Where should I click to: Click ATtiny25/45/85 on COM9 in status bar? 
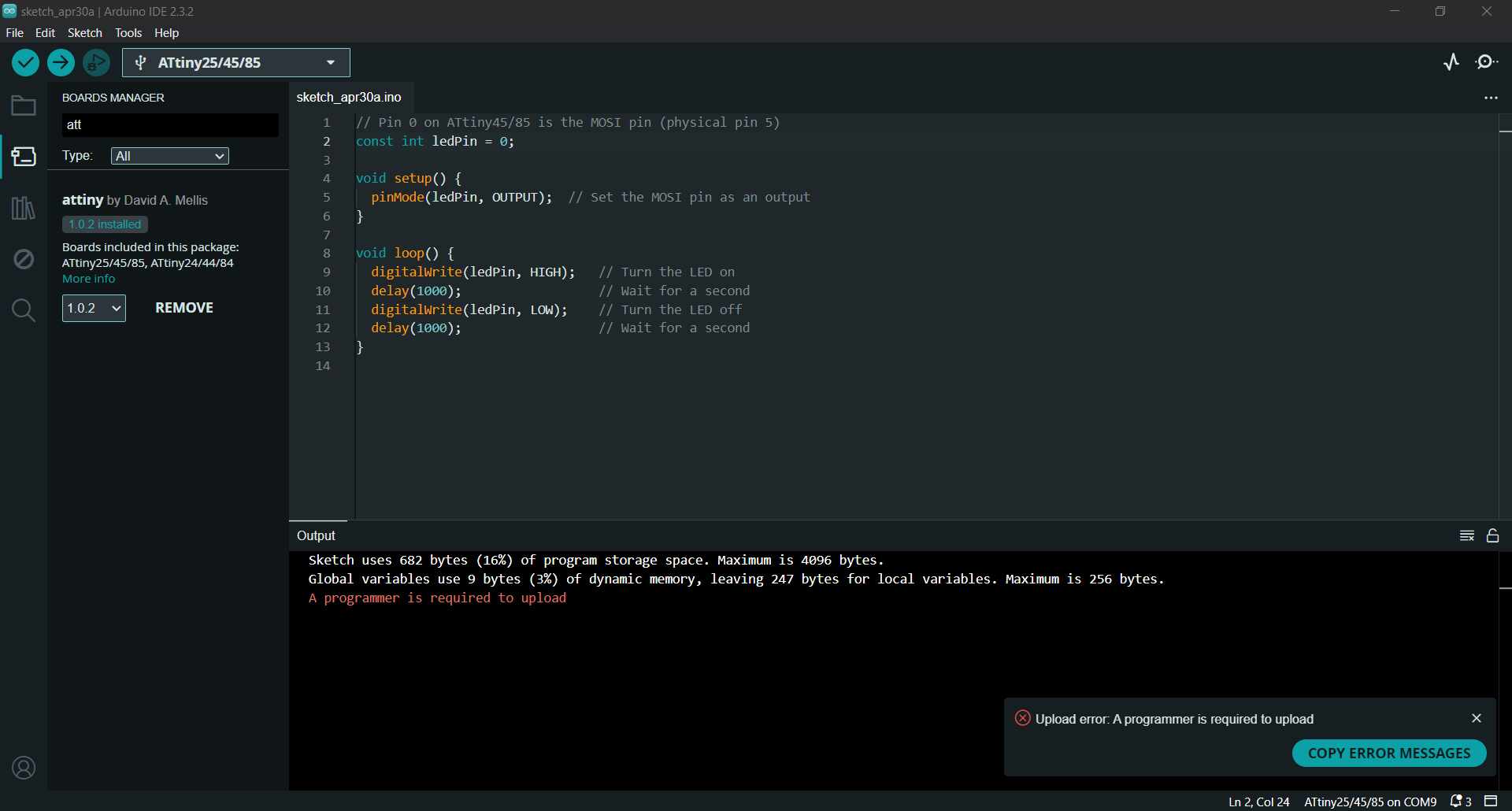[1370, 802]
